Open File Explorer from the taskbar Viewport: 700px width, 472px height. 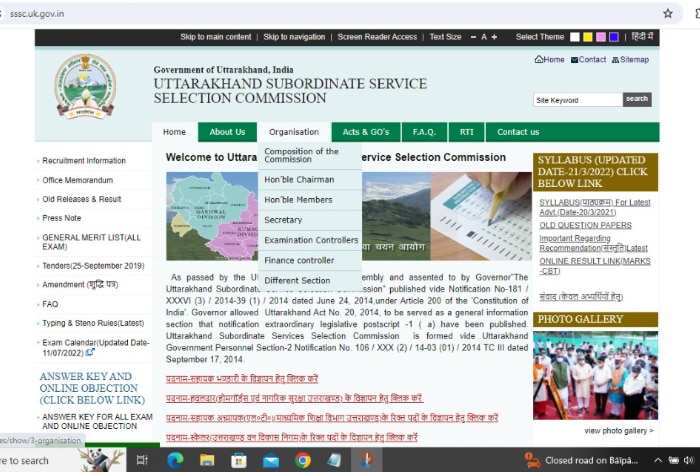tap(207, 460)
